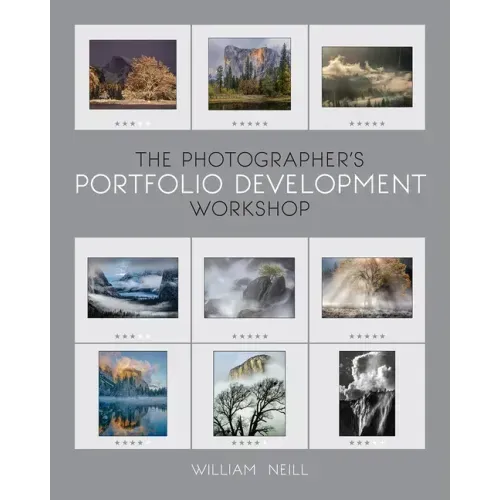Click the sunbeams through oak tree thumbnail
This screenshot has width=500, height=500.
(x=367, y=287)
